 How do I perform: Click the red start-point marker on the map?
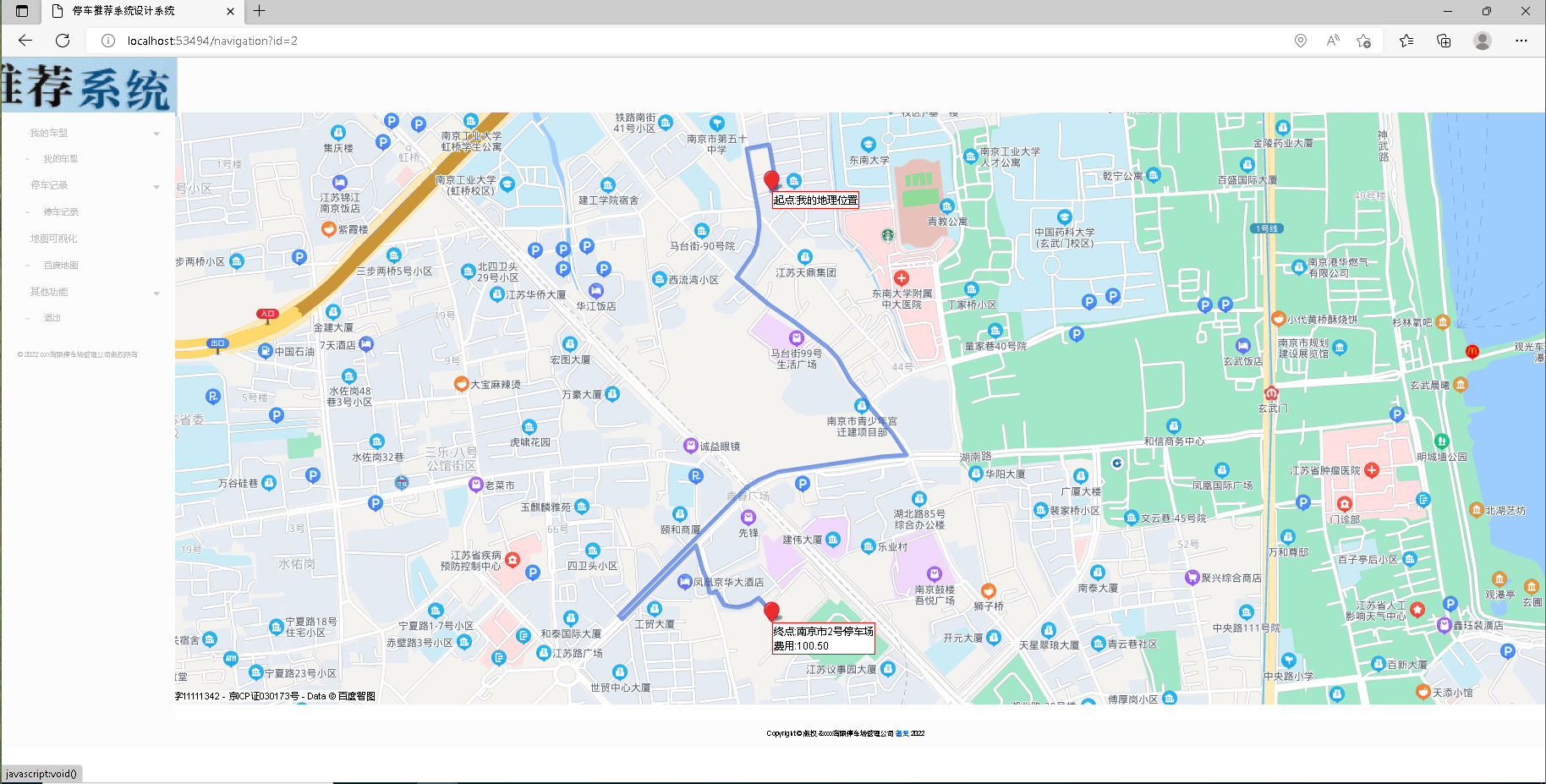771,180
